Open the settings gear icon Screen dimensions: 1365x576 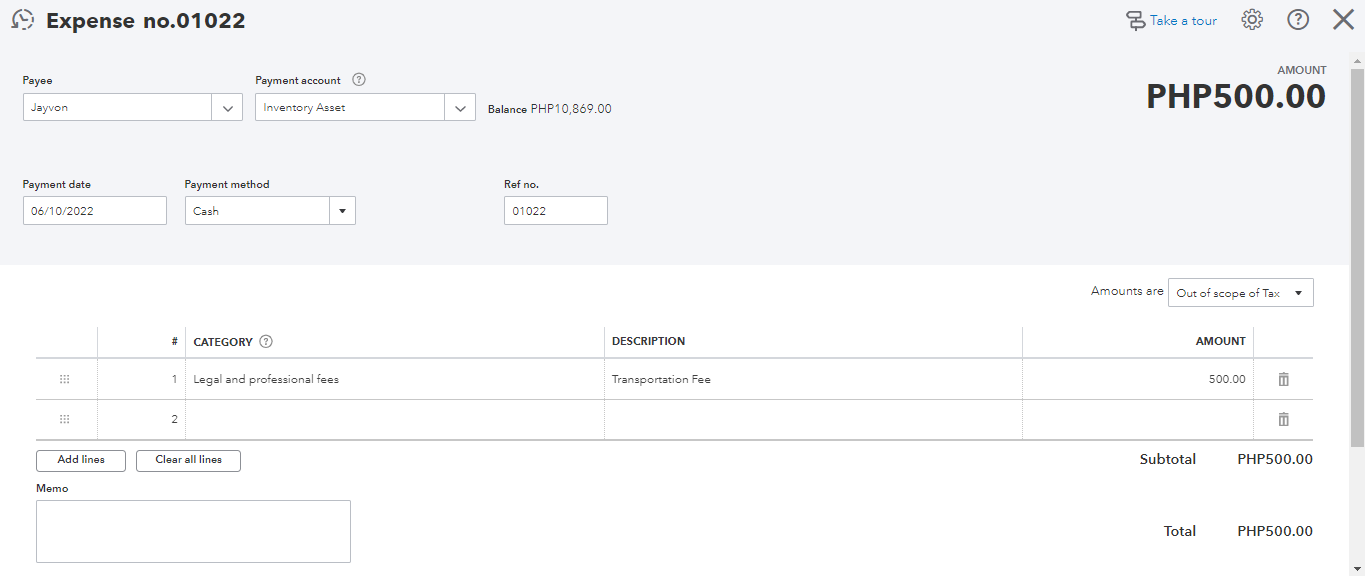point(1252,20)
